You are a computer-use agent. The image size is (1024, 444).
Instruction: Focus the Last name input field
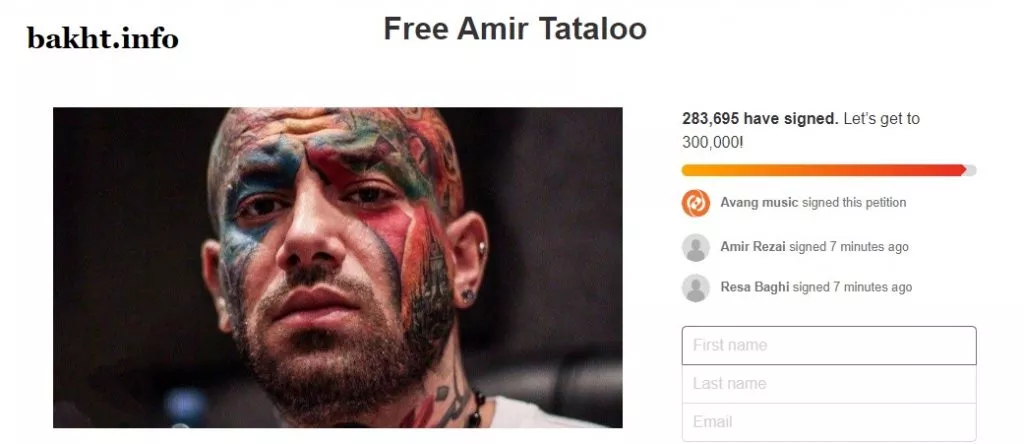coord(829,384)
